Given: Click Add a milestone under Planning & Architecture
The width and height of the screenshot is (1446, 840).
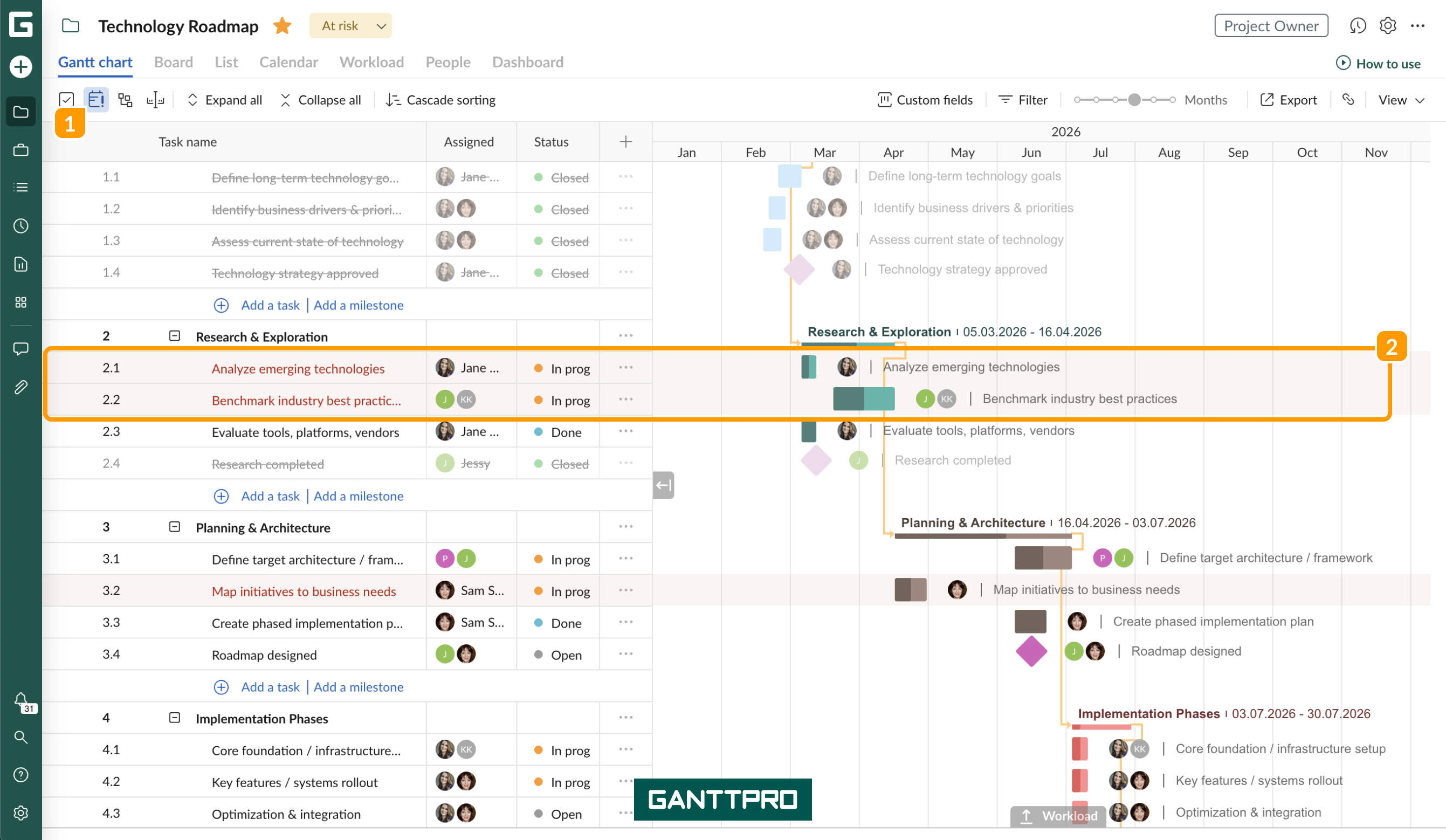Looking at the screenshot, I should click(x=359, y=687).
